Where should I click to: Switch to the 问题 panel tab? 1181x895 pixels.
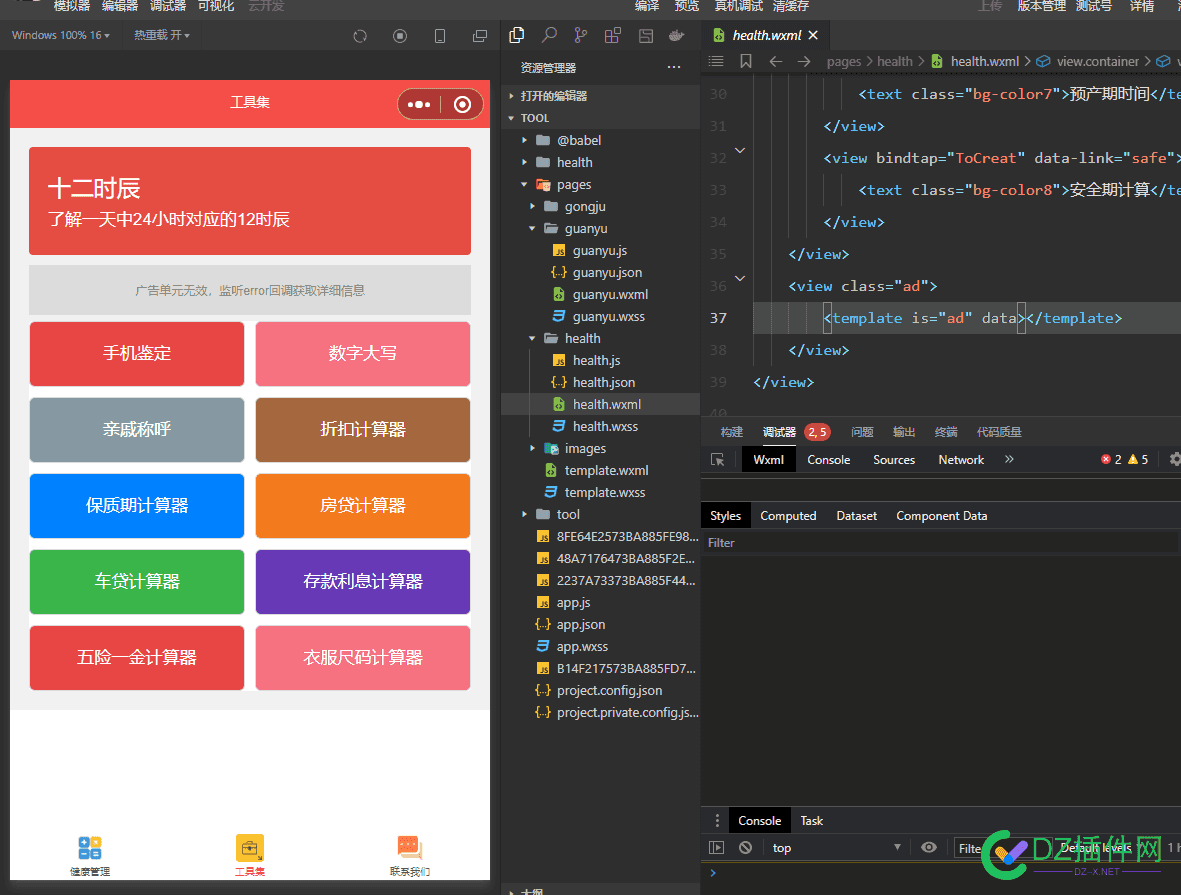pyautogui.click(x=862, y=432)
